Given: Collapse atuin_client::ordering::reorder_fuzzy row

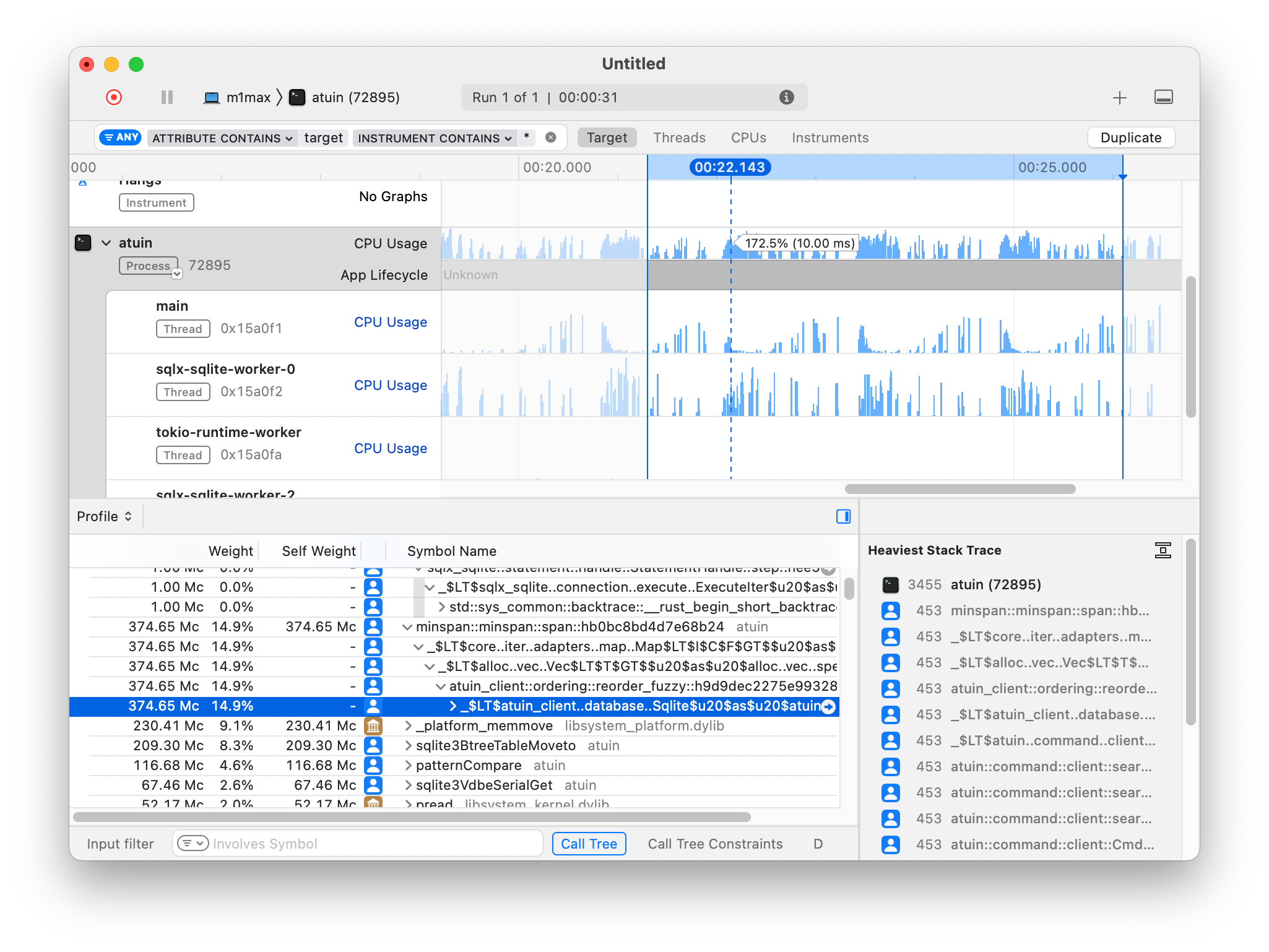Looking at the screenshot, I should pos(441,686).
